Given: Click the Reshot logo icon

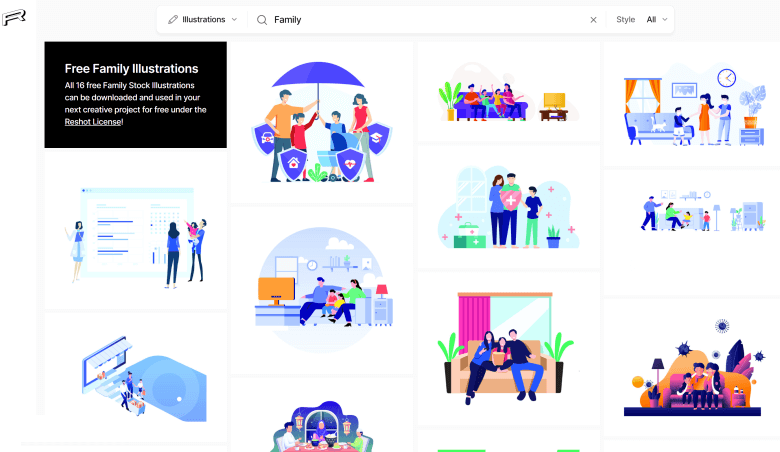Looking at the screenshot, I should tap(14, 17).
